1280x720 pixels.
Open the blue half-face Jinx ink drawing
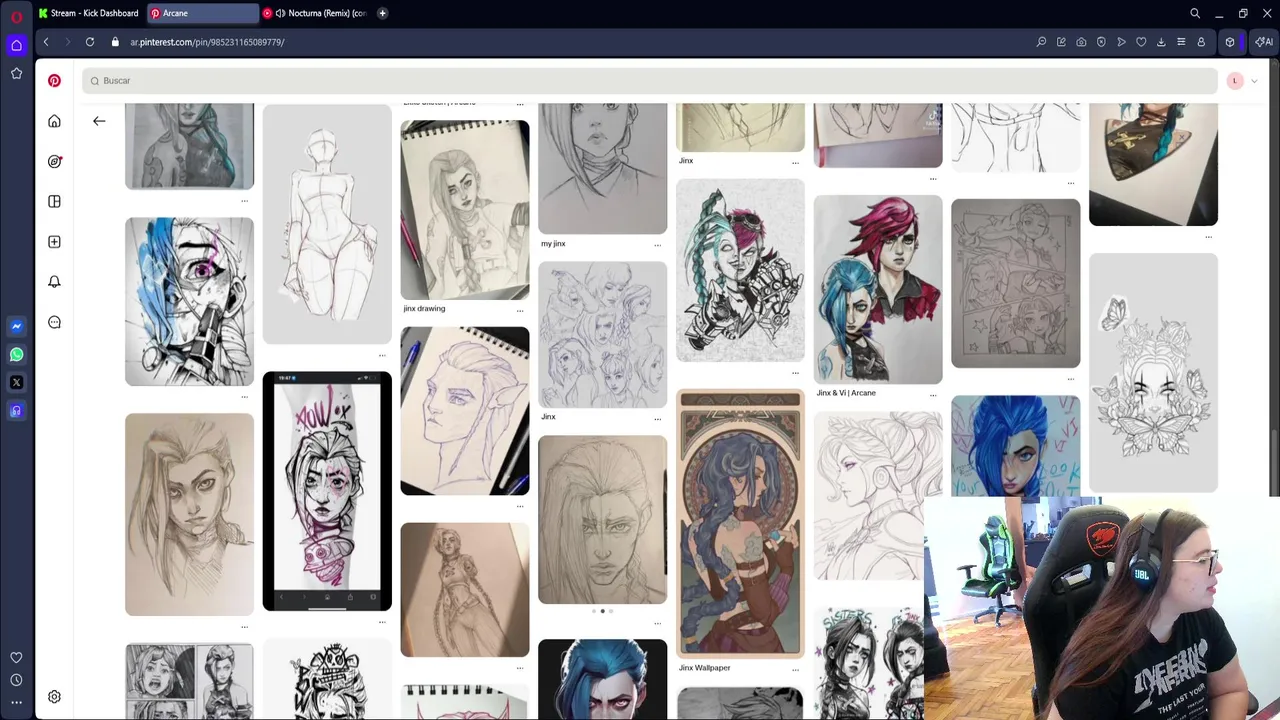point(189,301)
